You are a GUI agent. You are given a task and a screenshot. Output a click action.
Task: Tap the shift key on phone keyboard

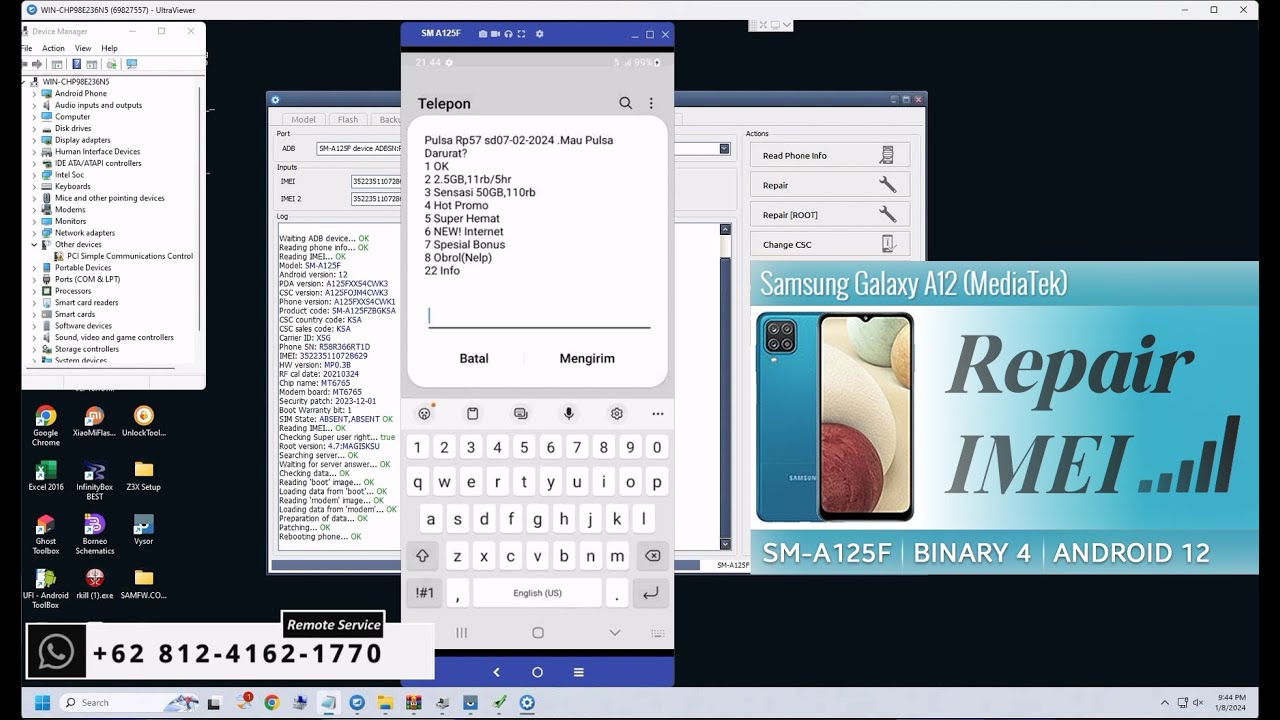(423, 556)
